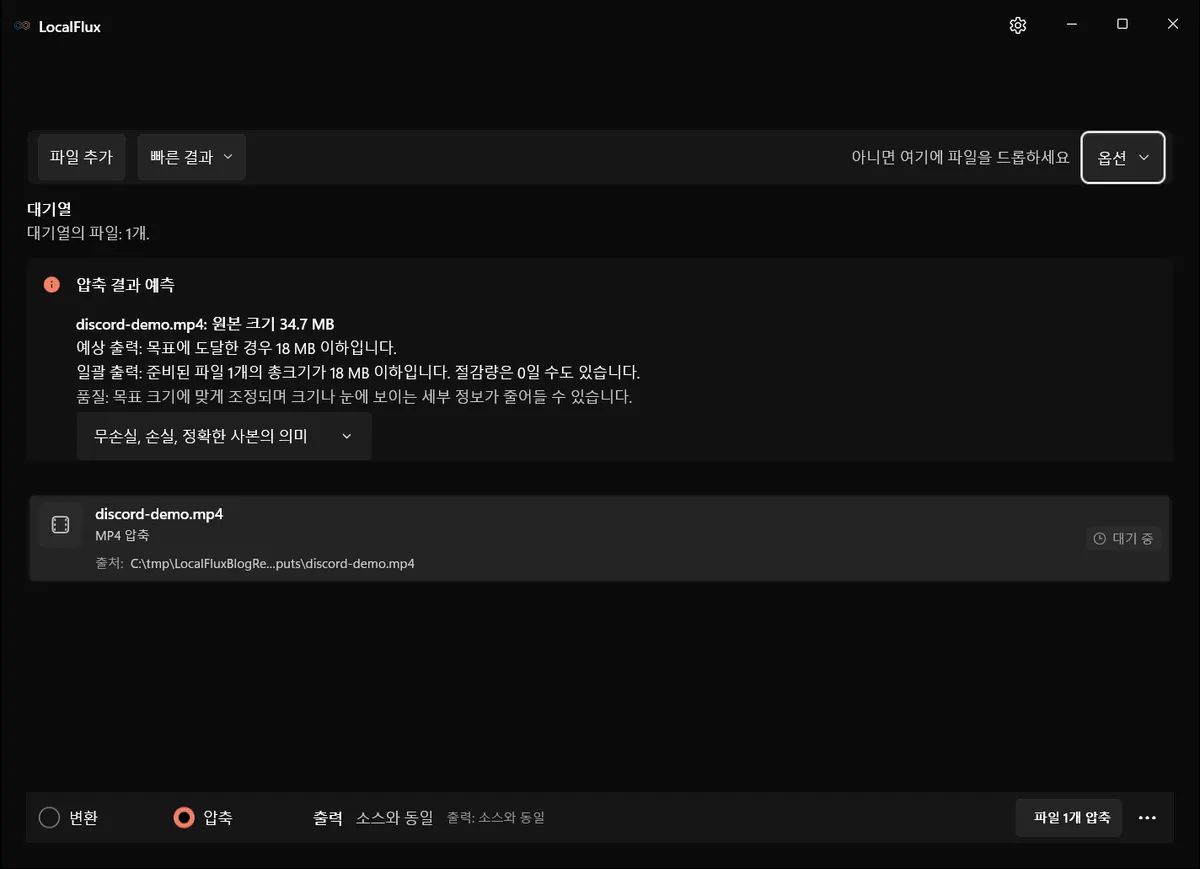Click the 예상 출력 line

237,348
